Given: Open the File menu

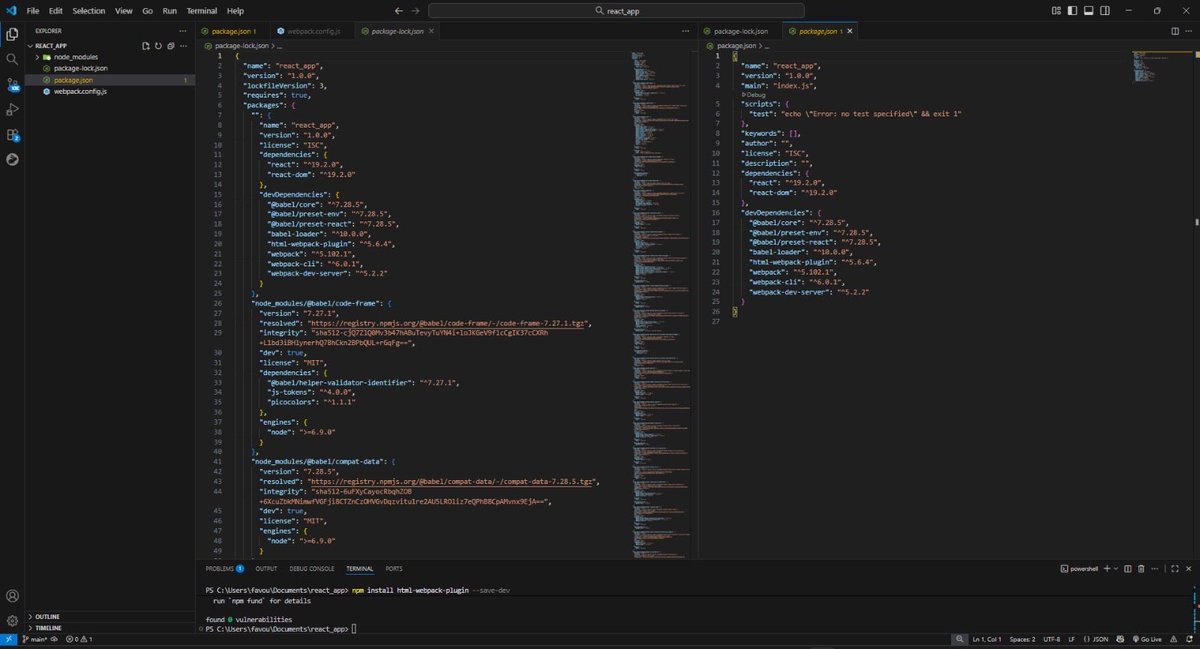Looking at the screenshot, I should coord(33,10).
